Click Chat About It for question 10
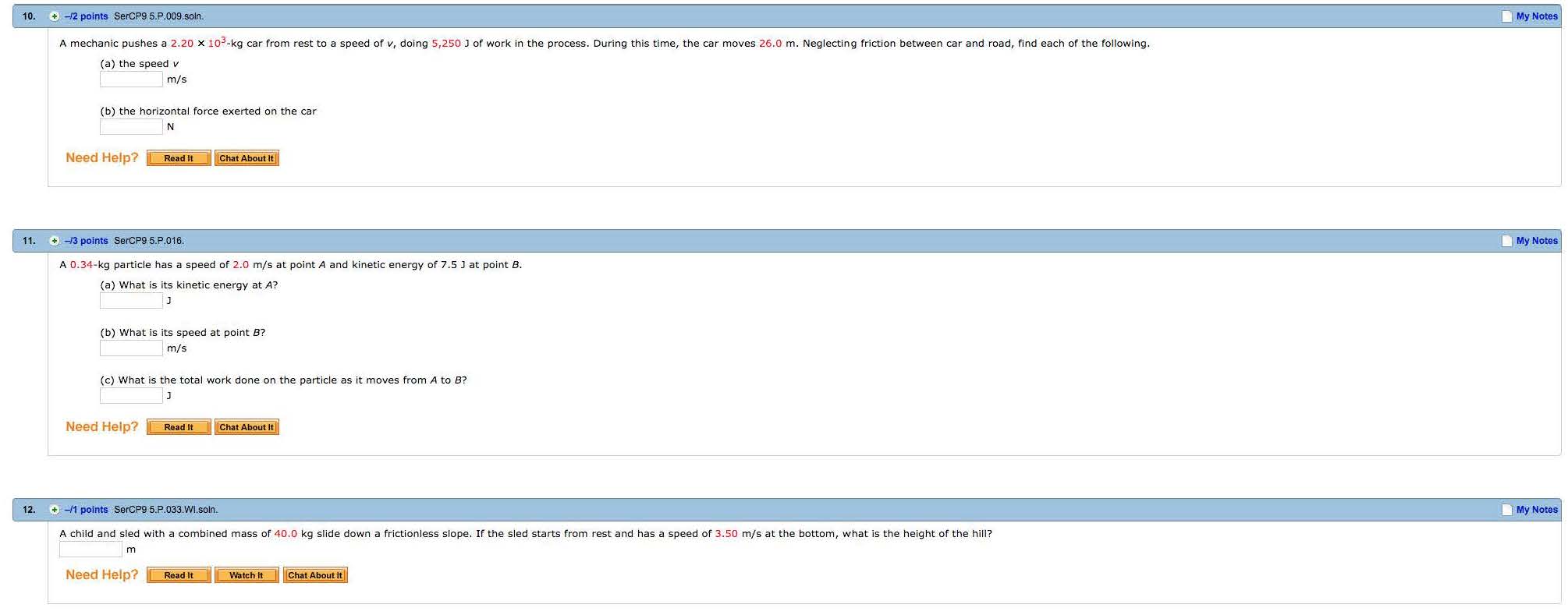This screenshot has height=615, width=1568. 247,158
